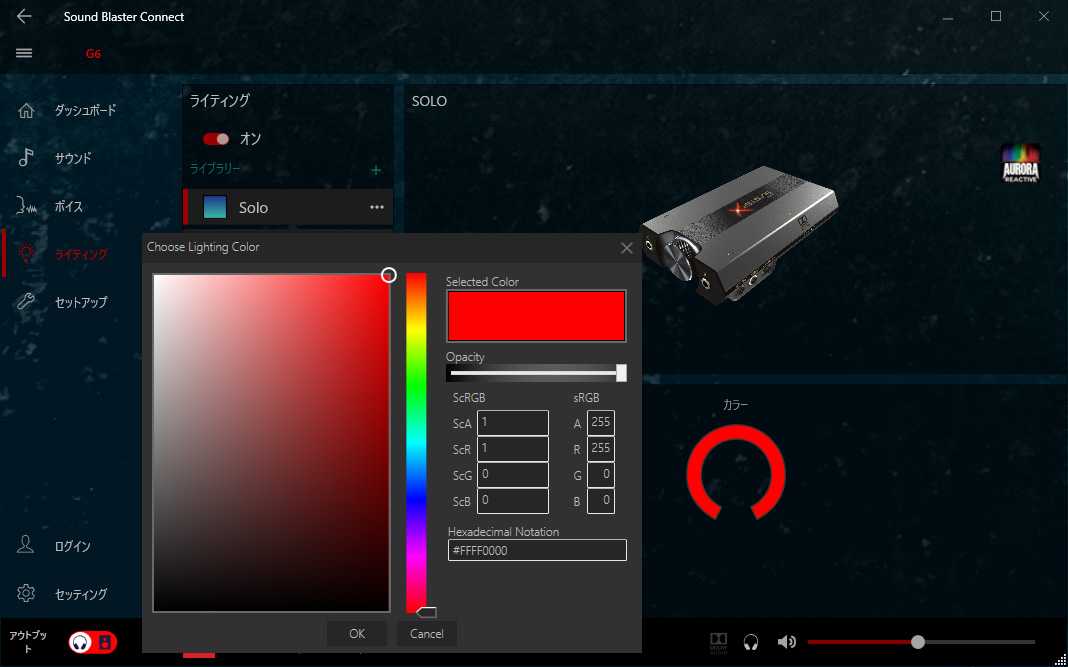Mute audio with speaker icon
1068x667 pixels.
pyautogui.click(x=787, y=642)
